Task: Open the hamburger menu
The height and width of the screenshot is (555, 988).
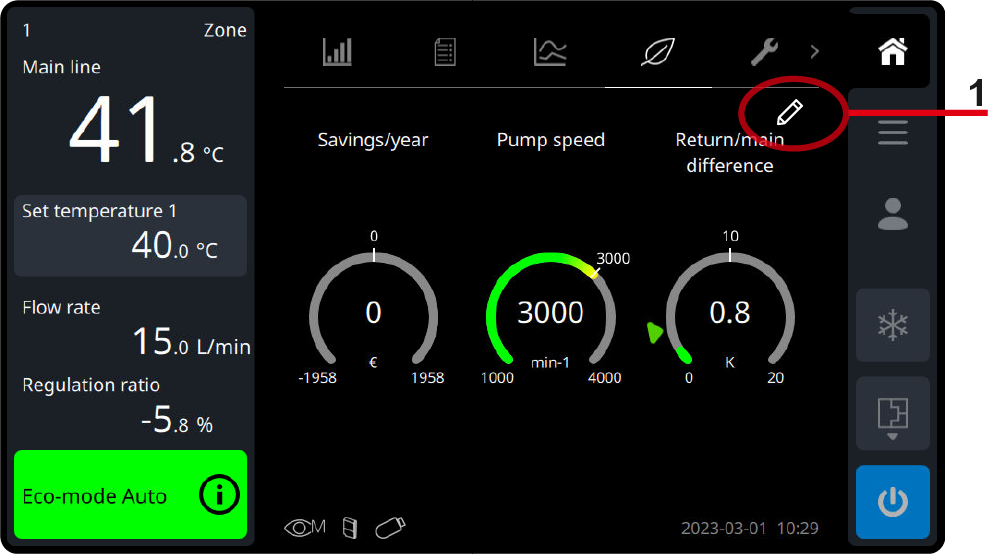Action: click(x=892, y=133)
